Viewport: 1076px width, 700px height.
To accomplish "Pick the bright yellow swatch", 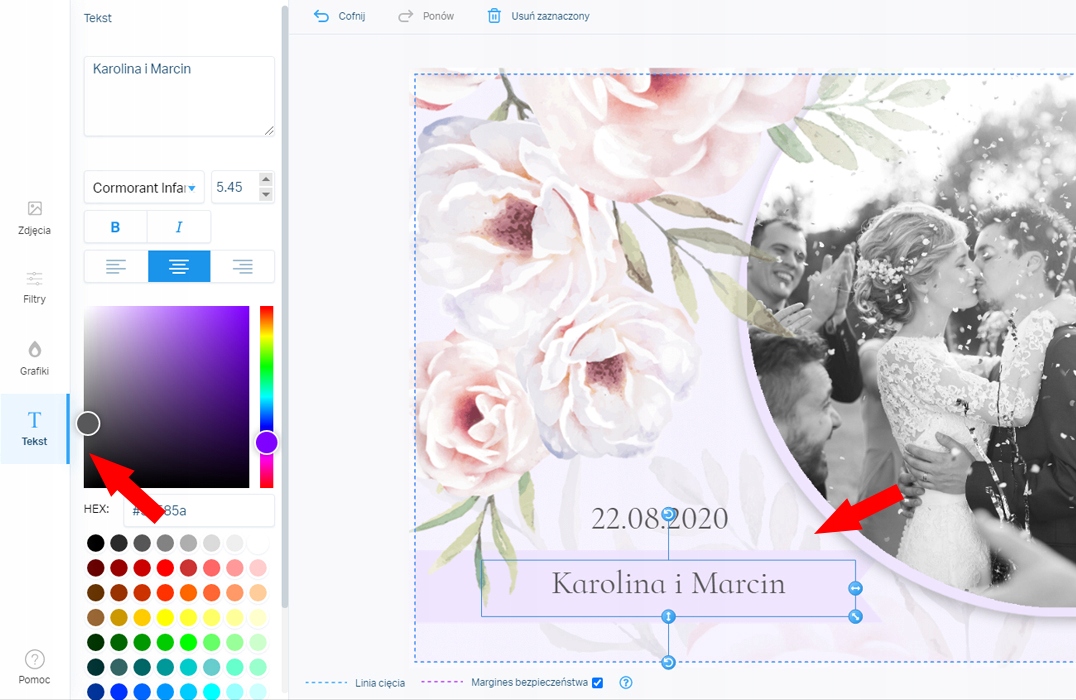I will 165,617.
